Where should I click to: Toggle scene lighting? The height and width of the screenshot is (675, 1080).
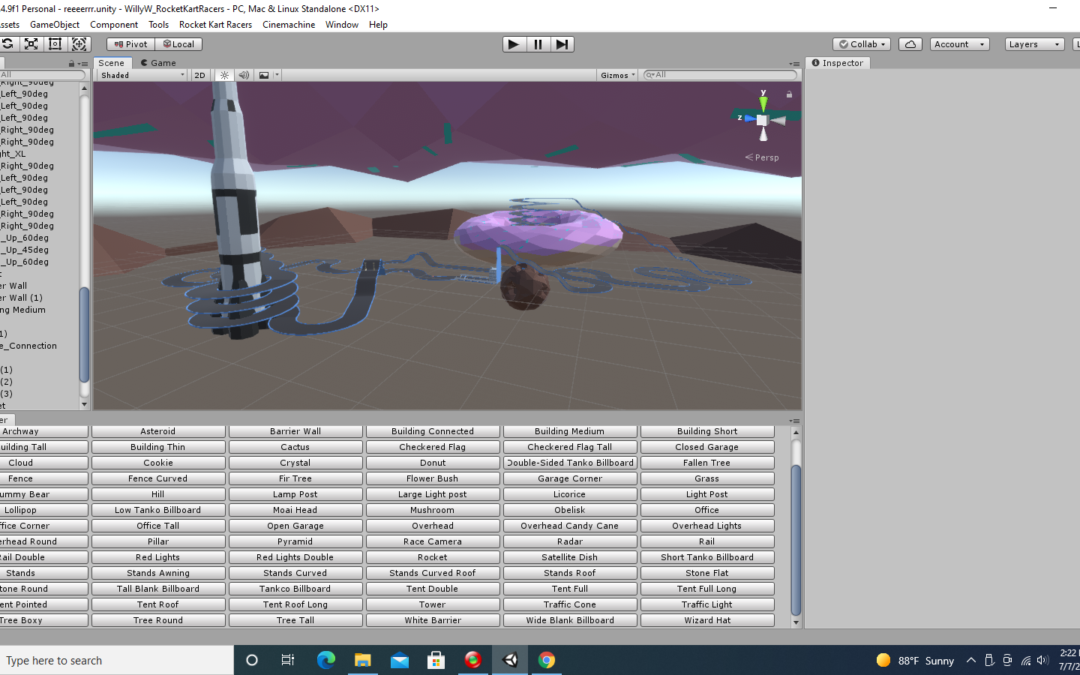(x=224, y=75)
